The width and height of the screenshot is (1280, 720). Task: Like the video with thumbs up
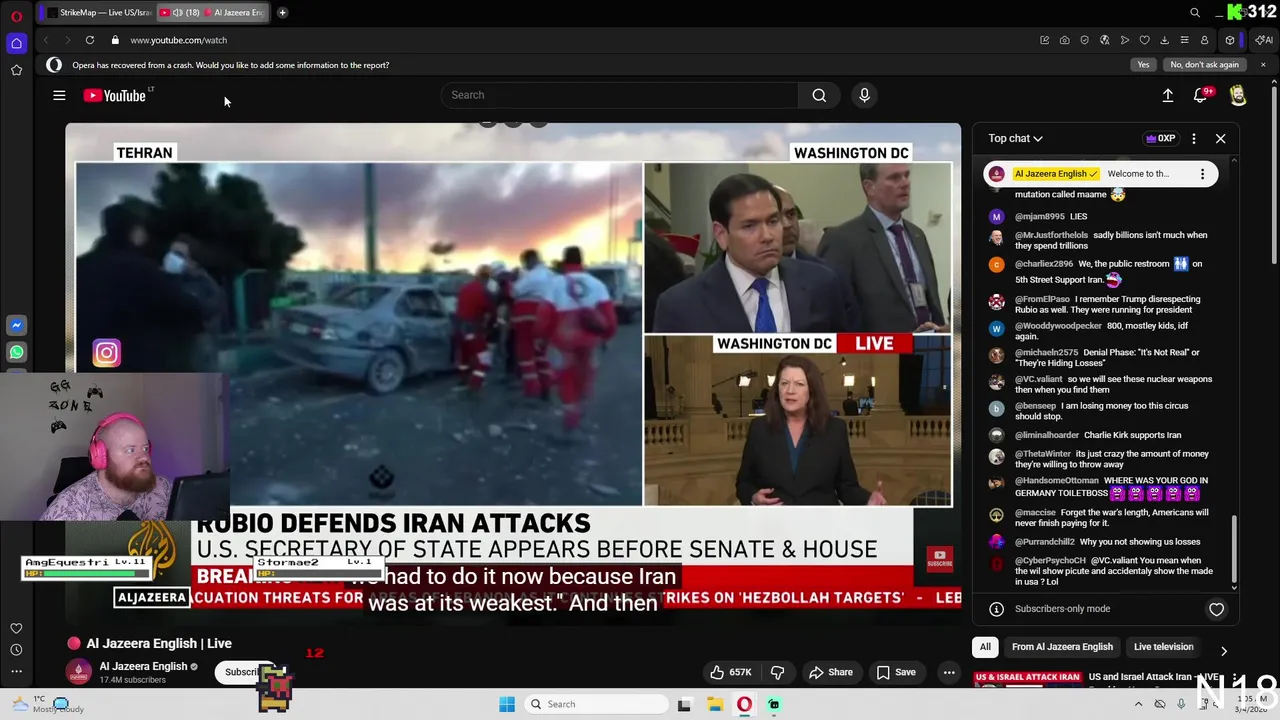coord(731,672)
